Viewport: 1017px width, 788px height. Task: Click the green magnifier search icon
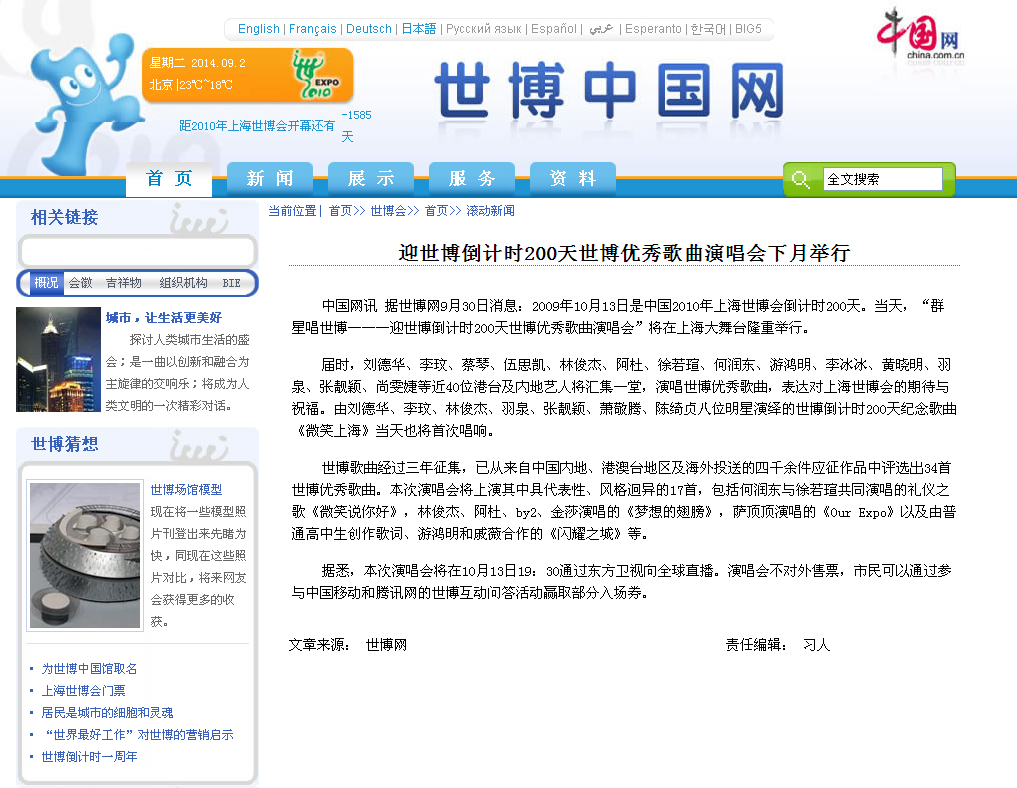coord(801,180)
